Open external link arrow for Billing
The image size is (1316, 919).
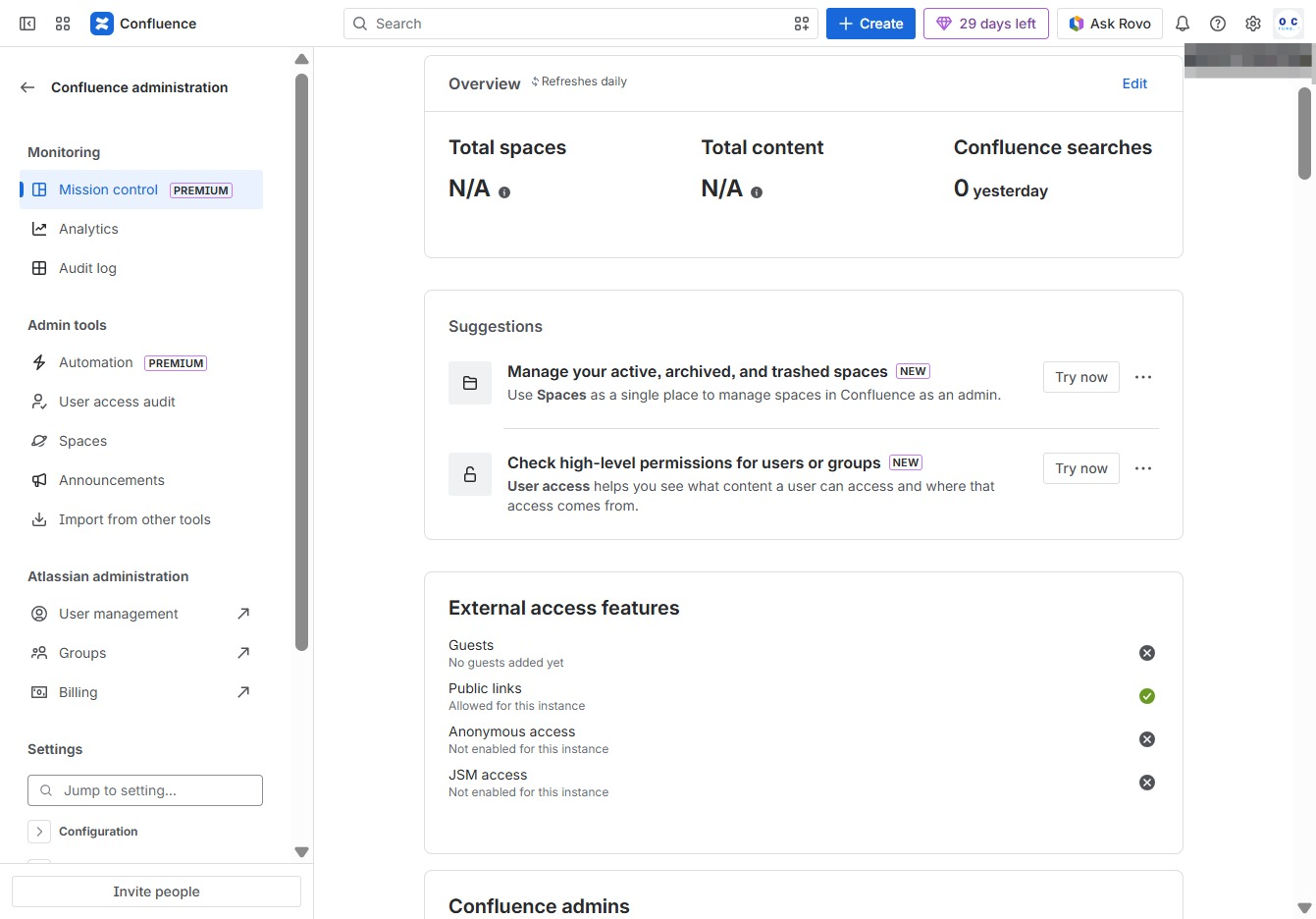243,692
